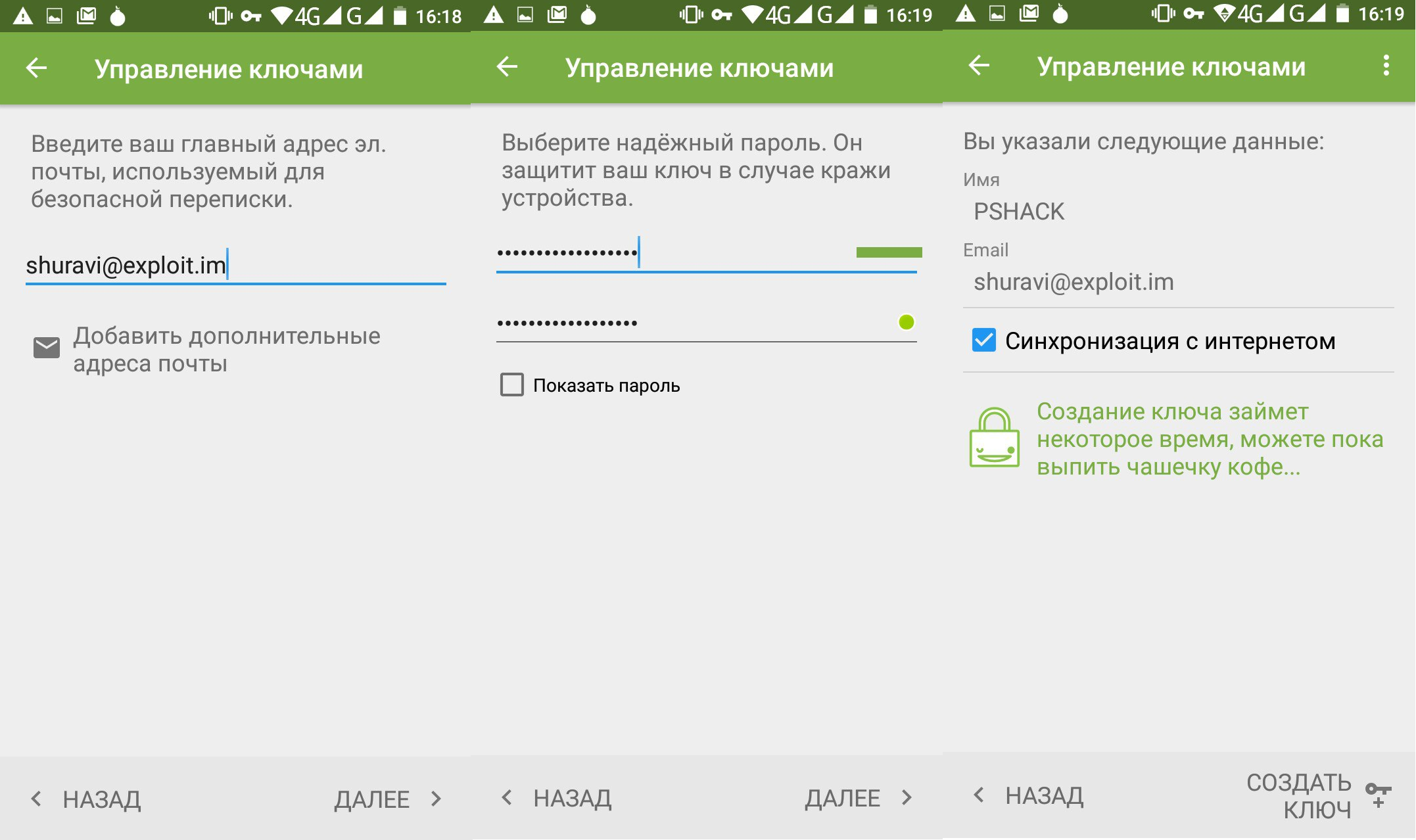Focus the shuravi@exploit.im email input field

tap(235, 266)
